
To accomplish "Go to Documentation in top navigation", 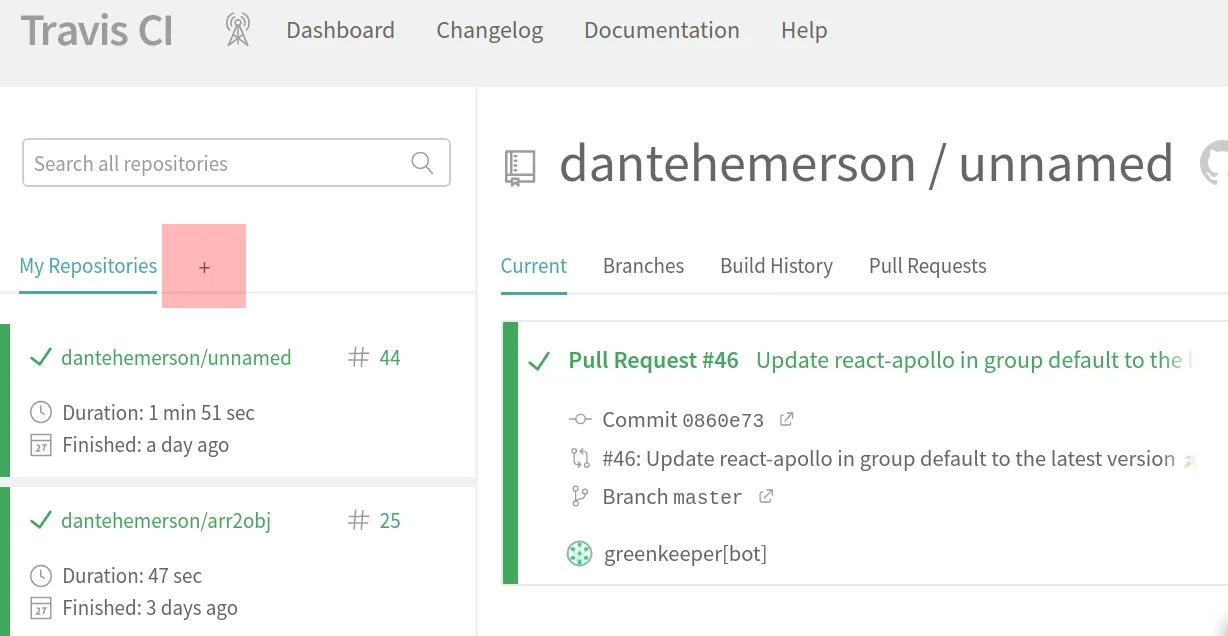I will [661, 30].
